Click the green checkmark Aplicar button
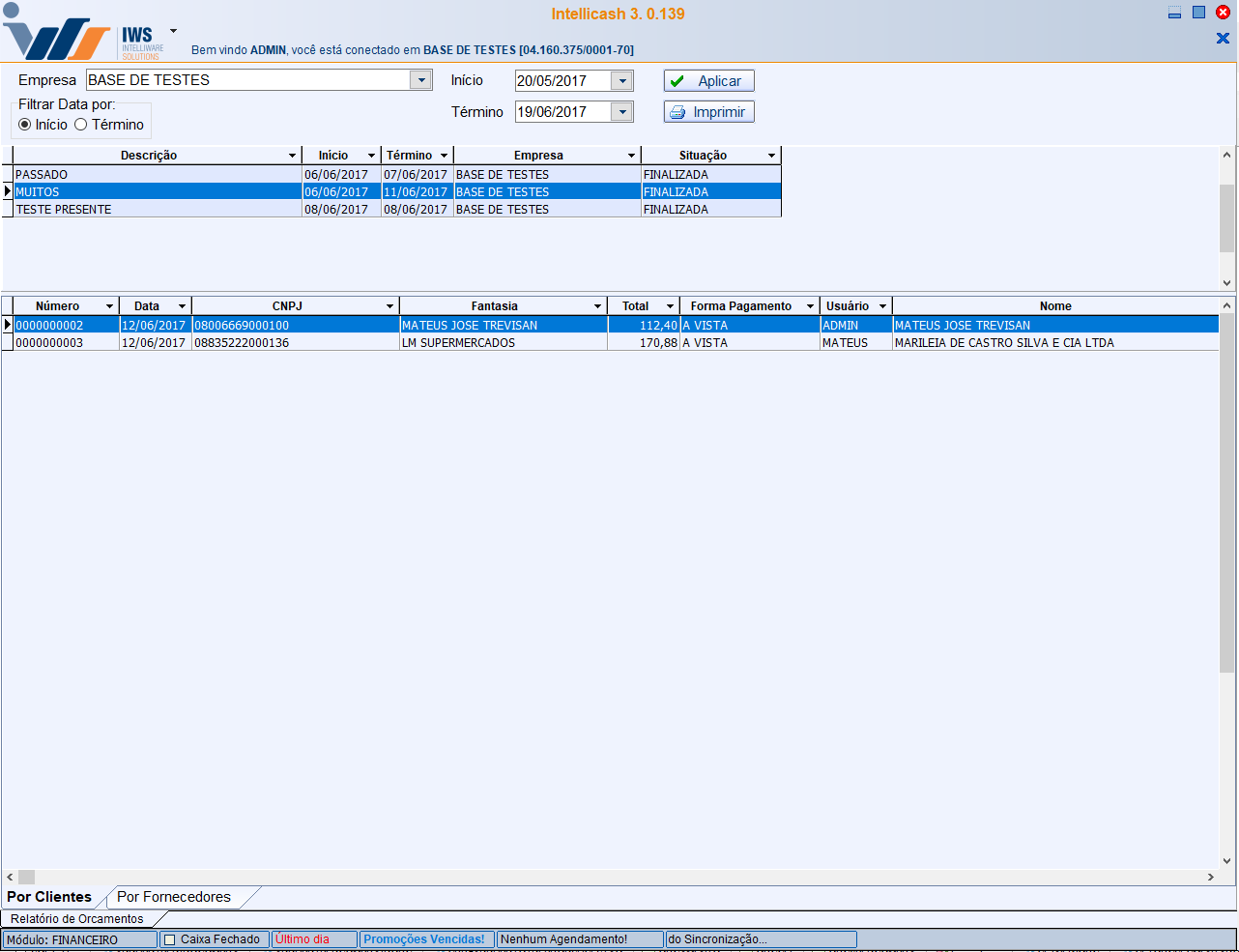Screen dimensions: 1239x952 pyautogui.click(x=708, y=81)
